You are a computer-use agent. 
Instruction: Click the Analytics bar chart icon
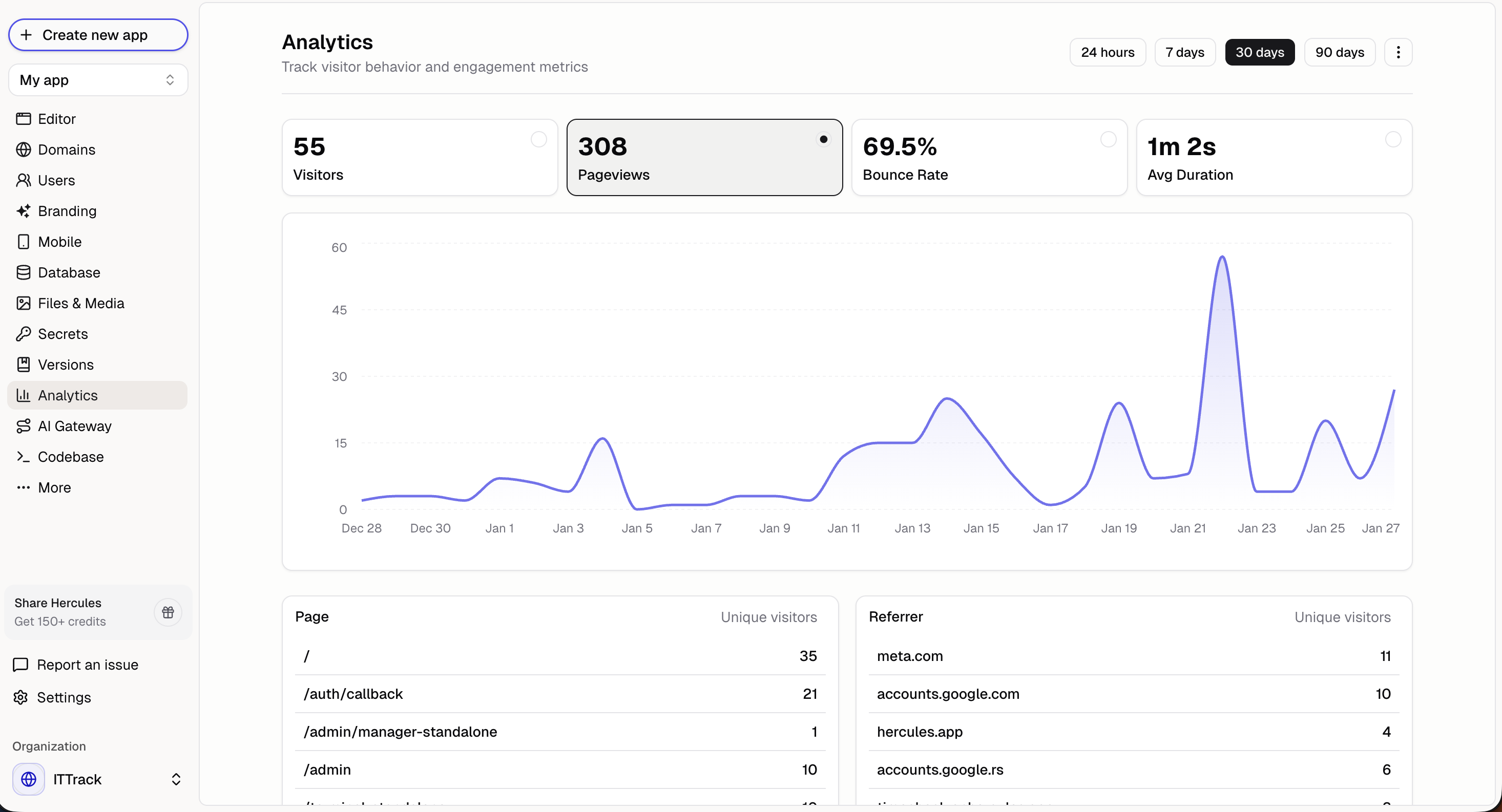24,395
